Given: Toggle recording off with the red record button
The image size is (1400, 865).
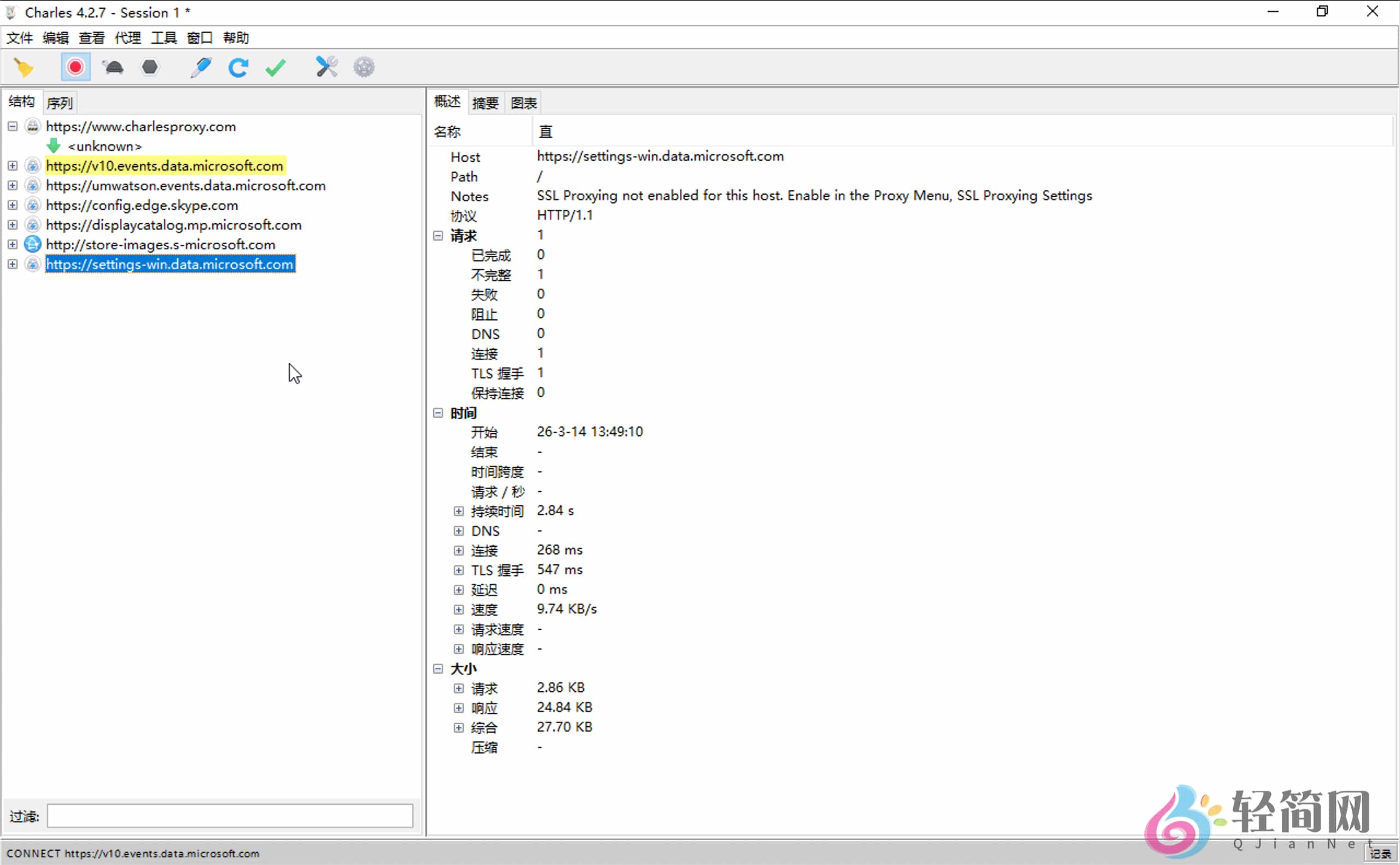Looking at the screenshot, I should pyautogui.click(x=75, y=67).
